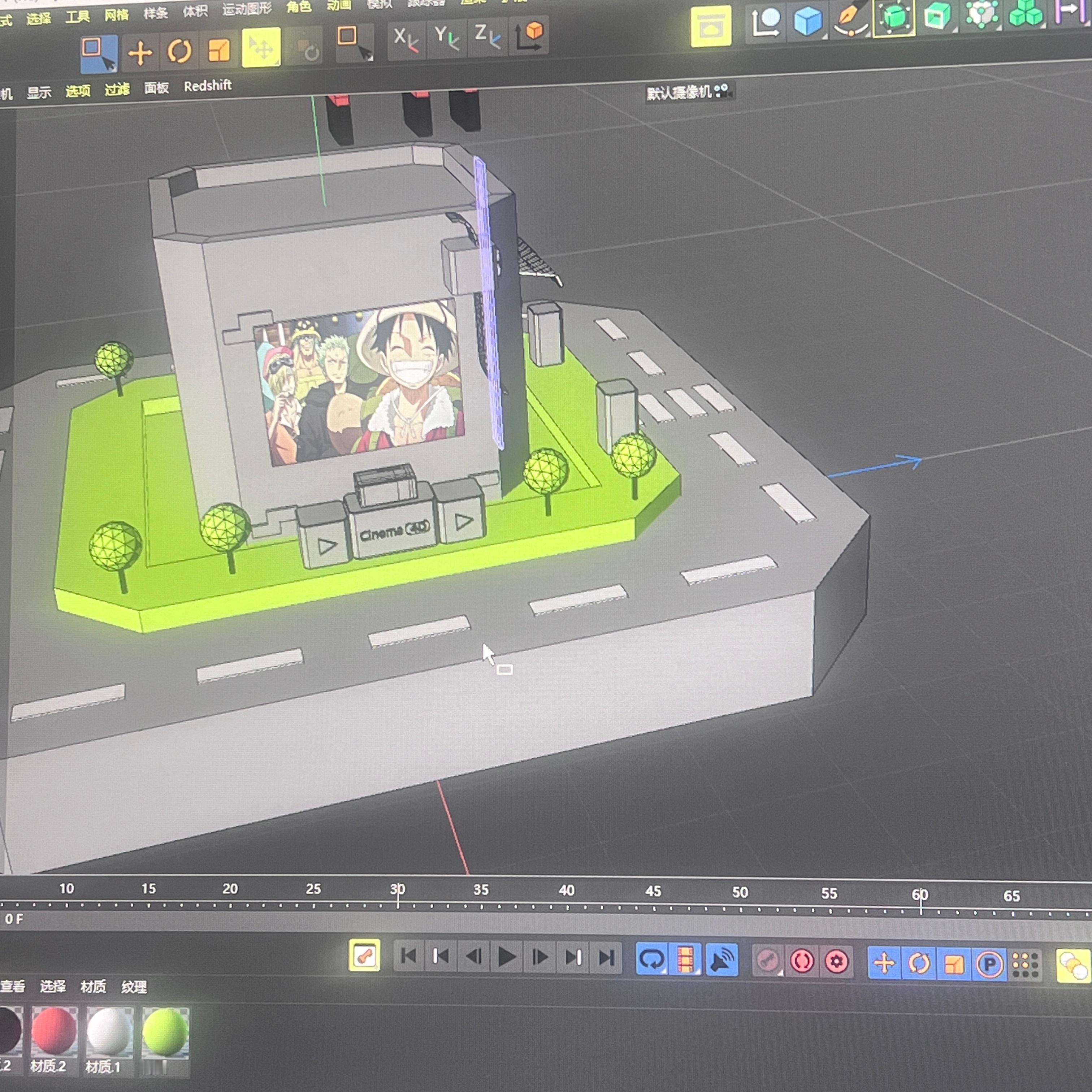Image resolution: width=1092 pixels, height=1092 pixels.
Task: Click the yellow render view icon
Action: (x=710, y=26)
